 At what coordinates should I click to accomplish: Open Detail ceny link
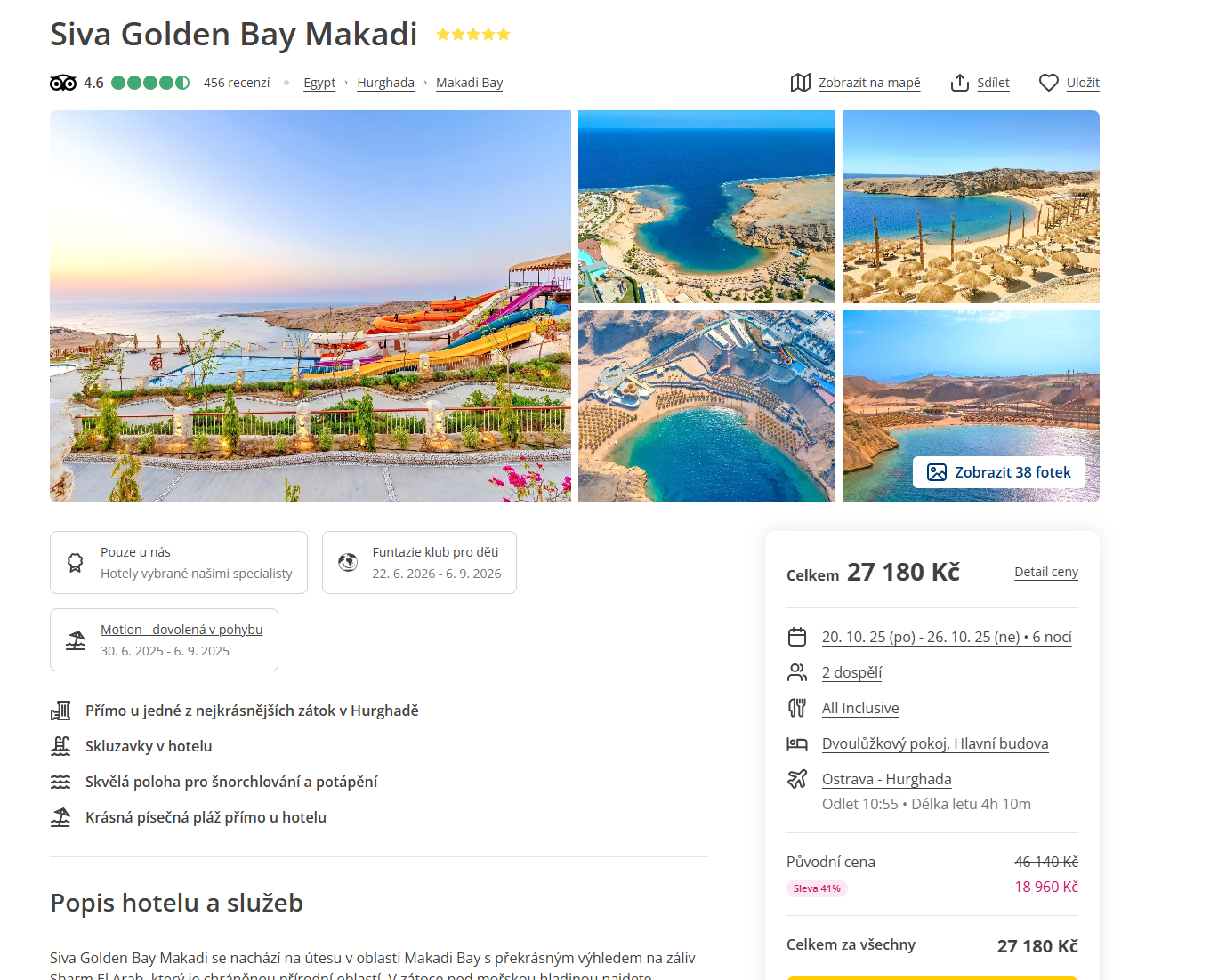(x=1046, y=572)
